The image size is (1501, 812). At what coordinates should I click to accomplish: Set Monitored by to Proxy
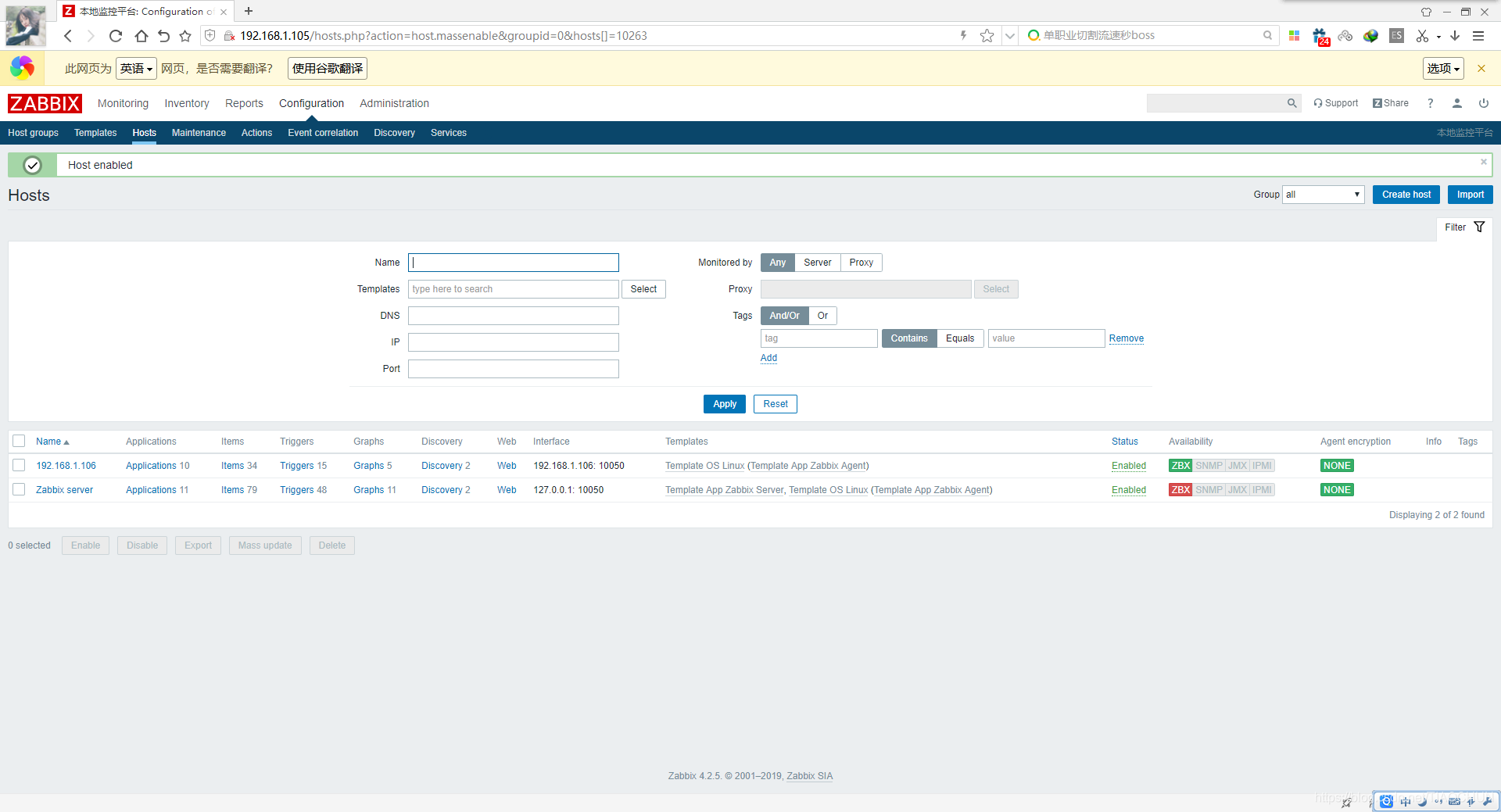862,263
